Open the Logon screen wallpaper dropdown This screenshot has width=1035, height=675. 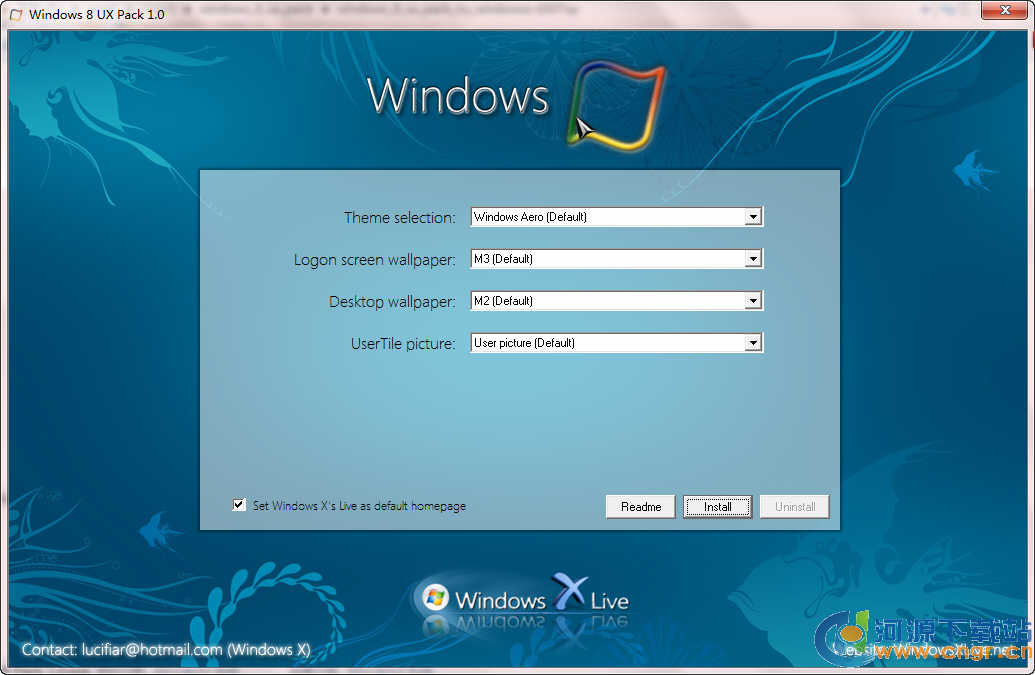click(x=753, y=259)
